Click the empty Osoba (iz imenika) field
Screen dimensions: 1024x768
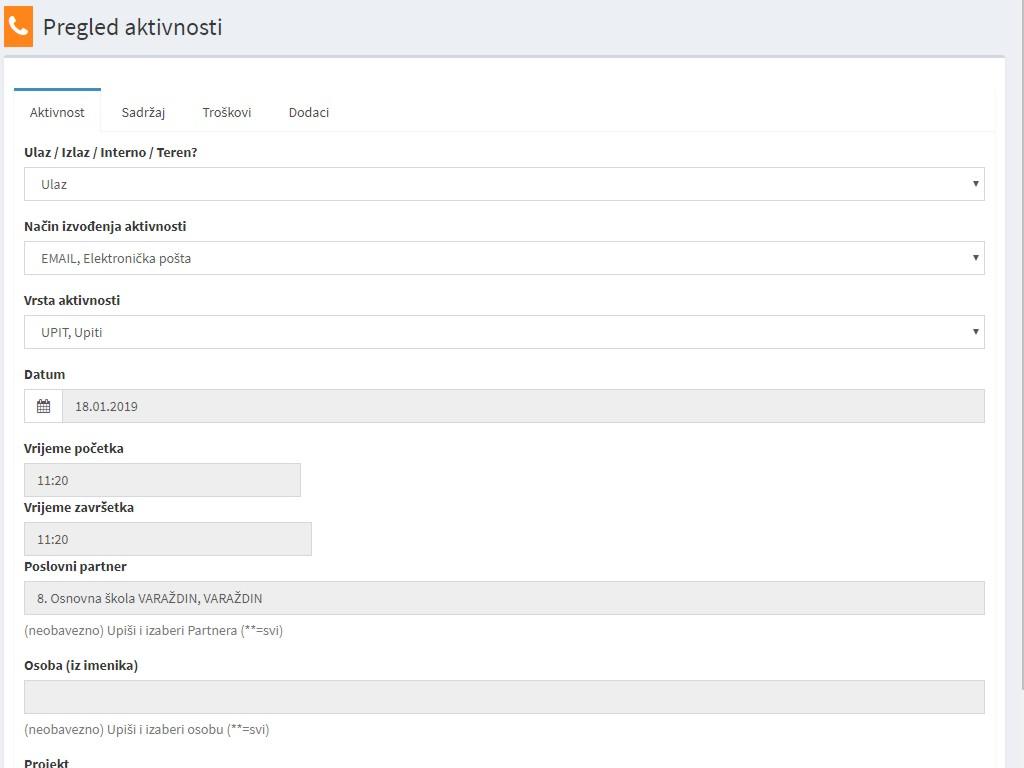tap(504, 697)
